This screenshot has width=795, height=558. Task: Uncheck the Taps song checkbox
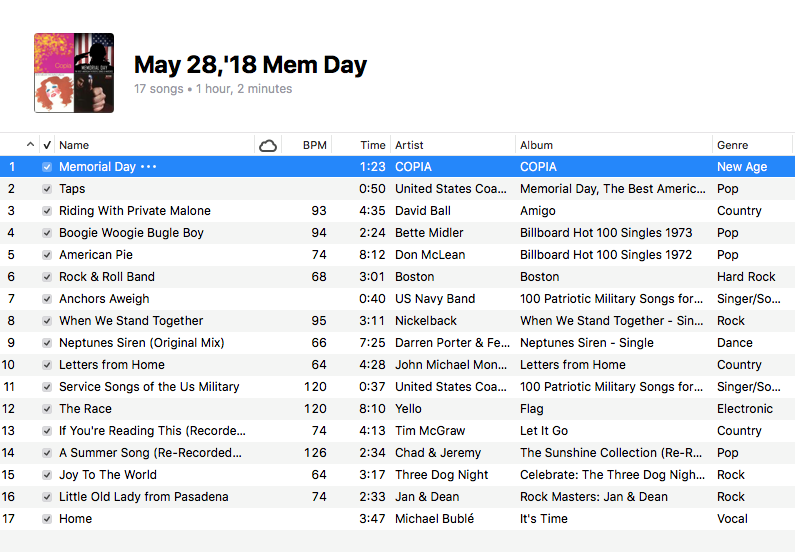click(x=47, y=189)
